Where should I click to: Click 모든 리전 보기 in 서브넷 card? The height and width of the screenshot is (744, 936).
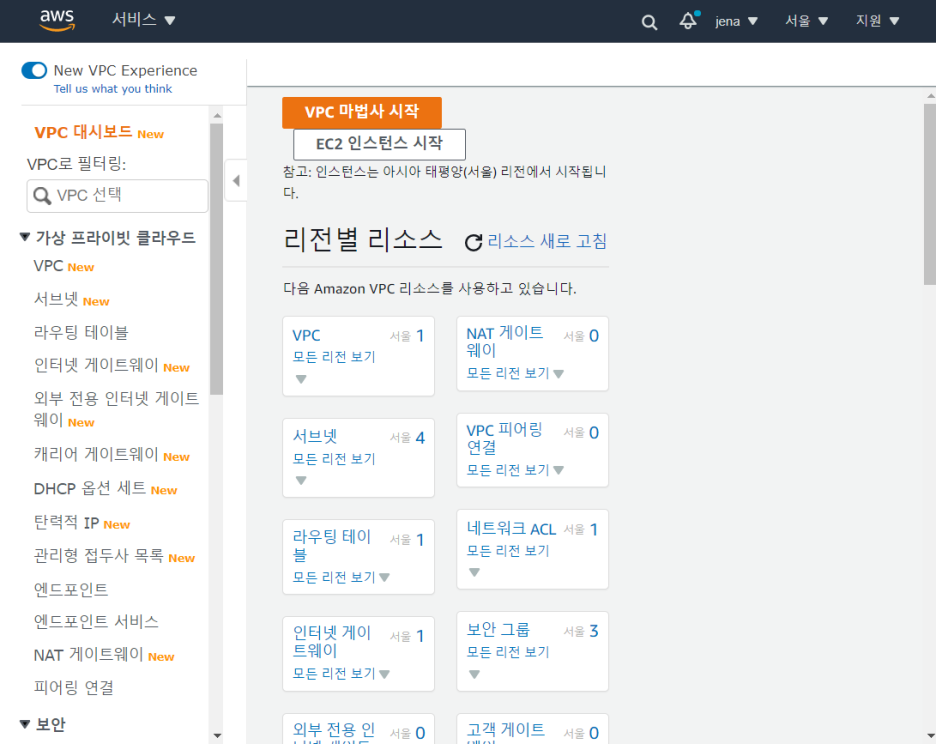coord(334,459)
